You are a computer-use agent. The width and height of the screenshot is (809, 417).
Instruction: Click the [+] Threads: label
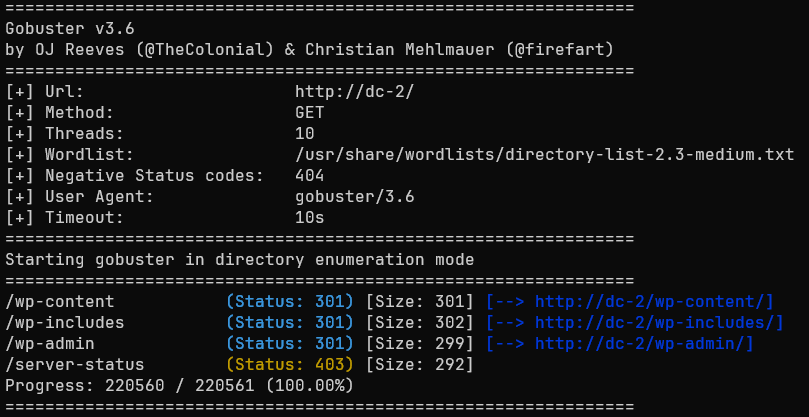65,134
